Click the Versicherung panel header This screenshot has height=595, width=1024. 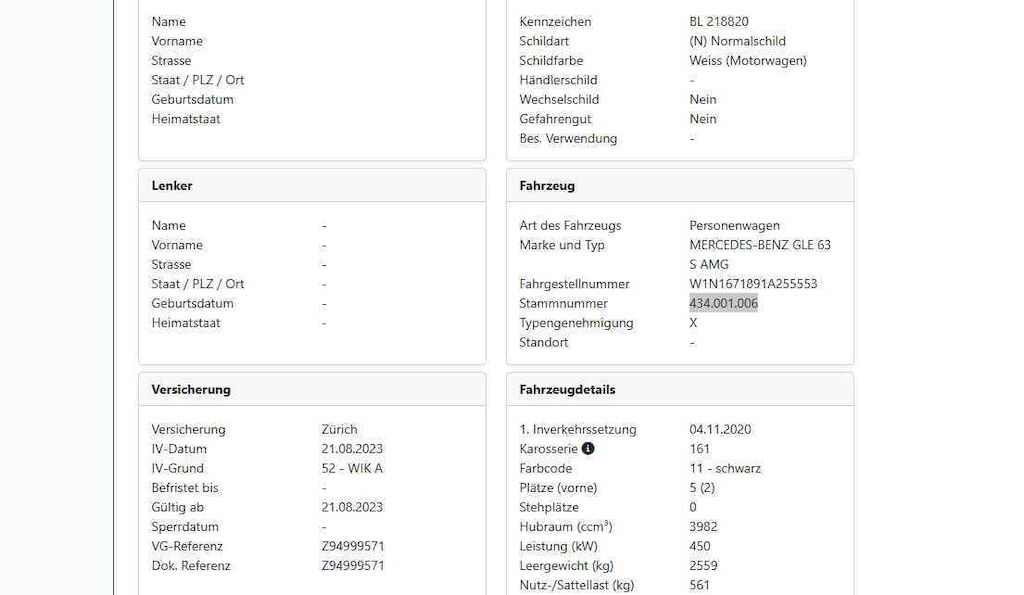[x=191, y=390]
